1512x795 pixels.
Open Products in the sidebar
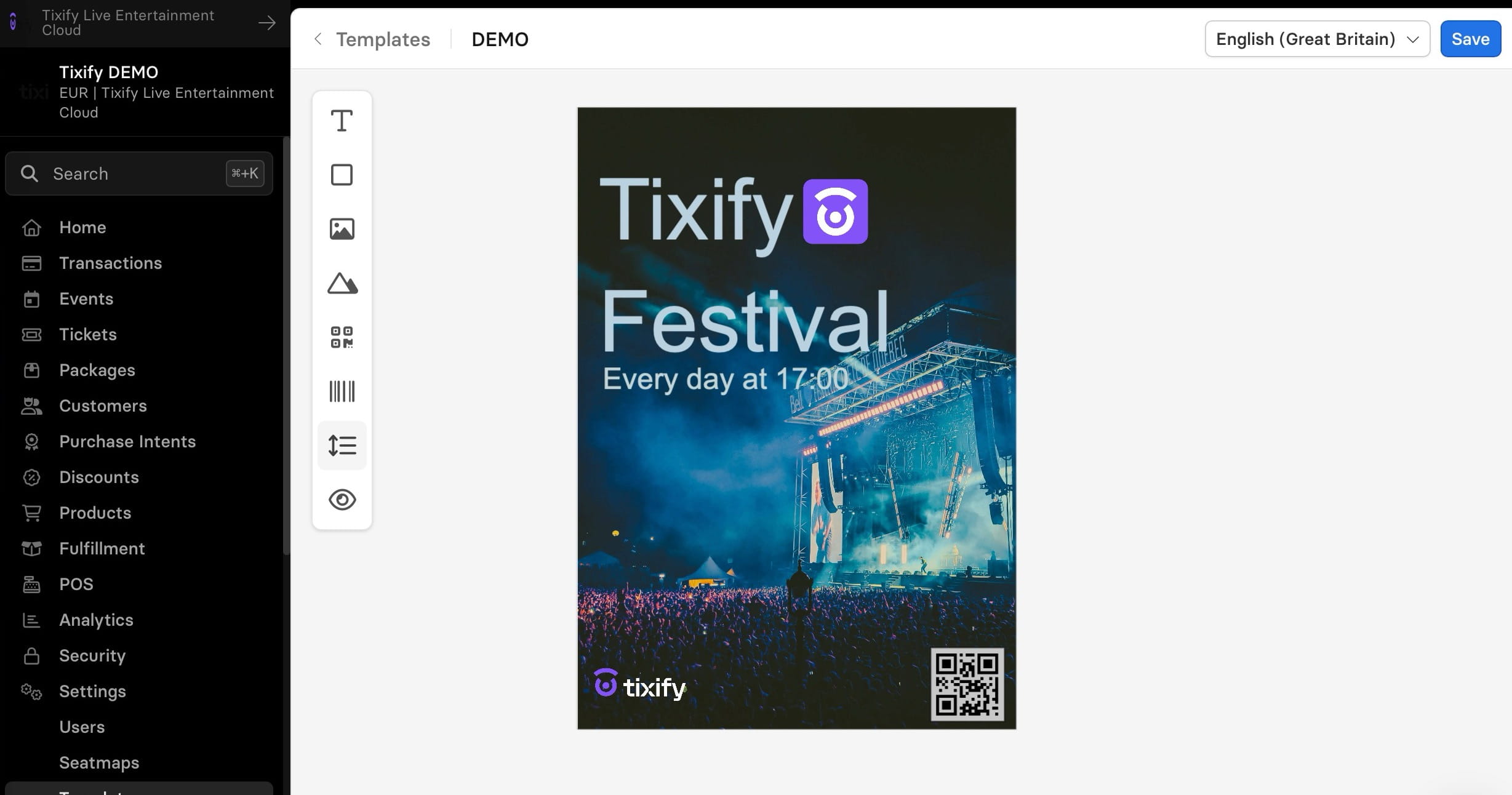coord(95,513)
